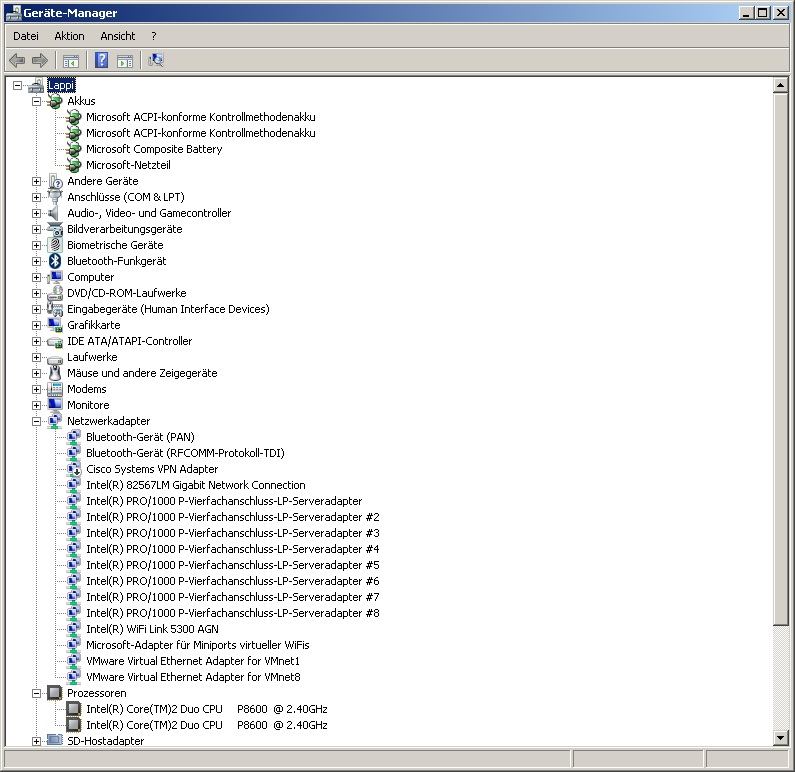Image resolution: width=795 pixels, height=772 pixels.
Task: Click the Netzwerkadapter category icon
Action: pos(55,421)
